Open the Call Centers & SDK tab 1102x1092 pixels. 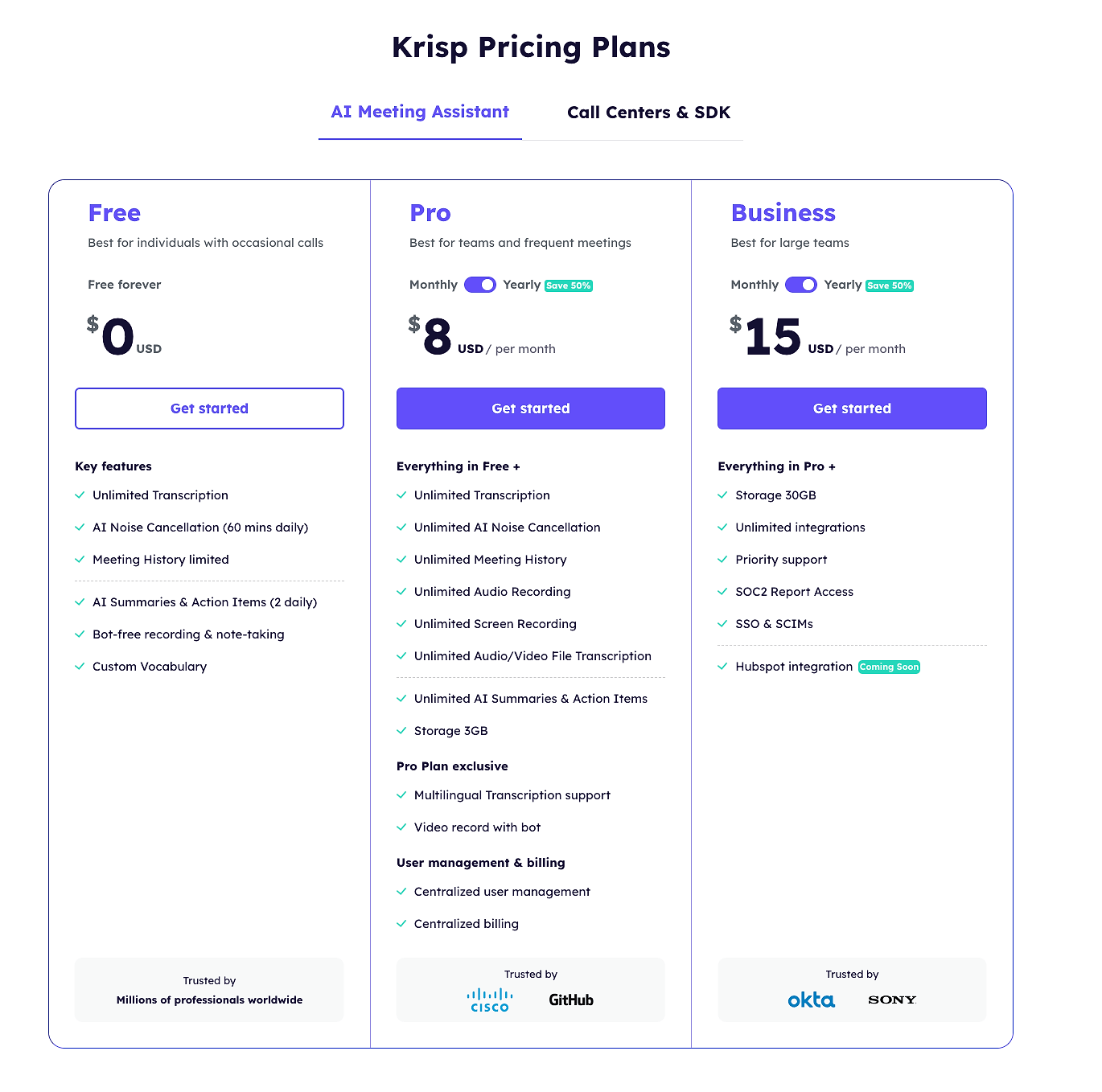[x=648, y=113]
